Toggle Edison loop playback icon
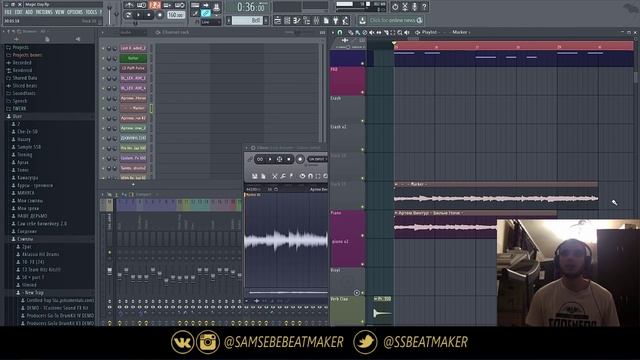 [260, 159]
